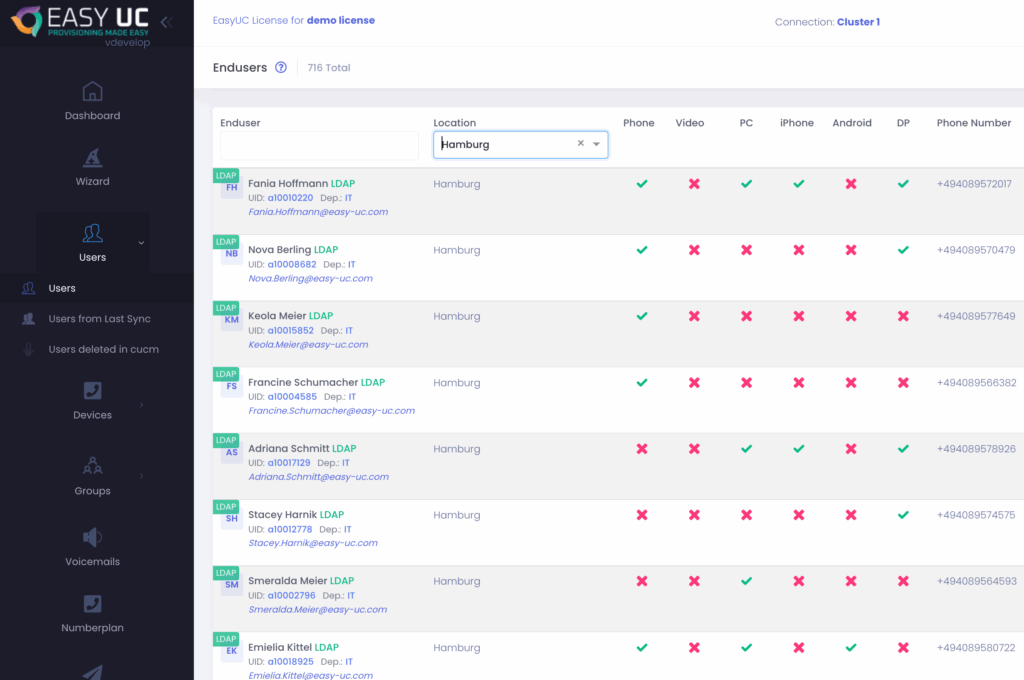Select Users deleted in cucm
The height and width of the screenshot is (680, 1024).
pos(103,350)
